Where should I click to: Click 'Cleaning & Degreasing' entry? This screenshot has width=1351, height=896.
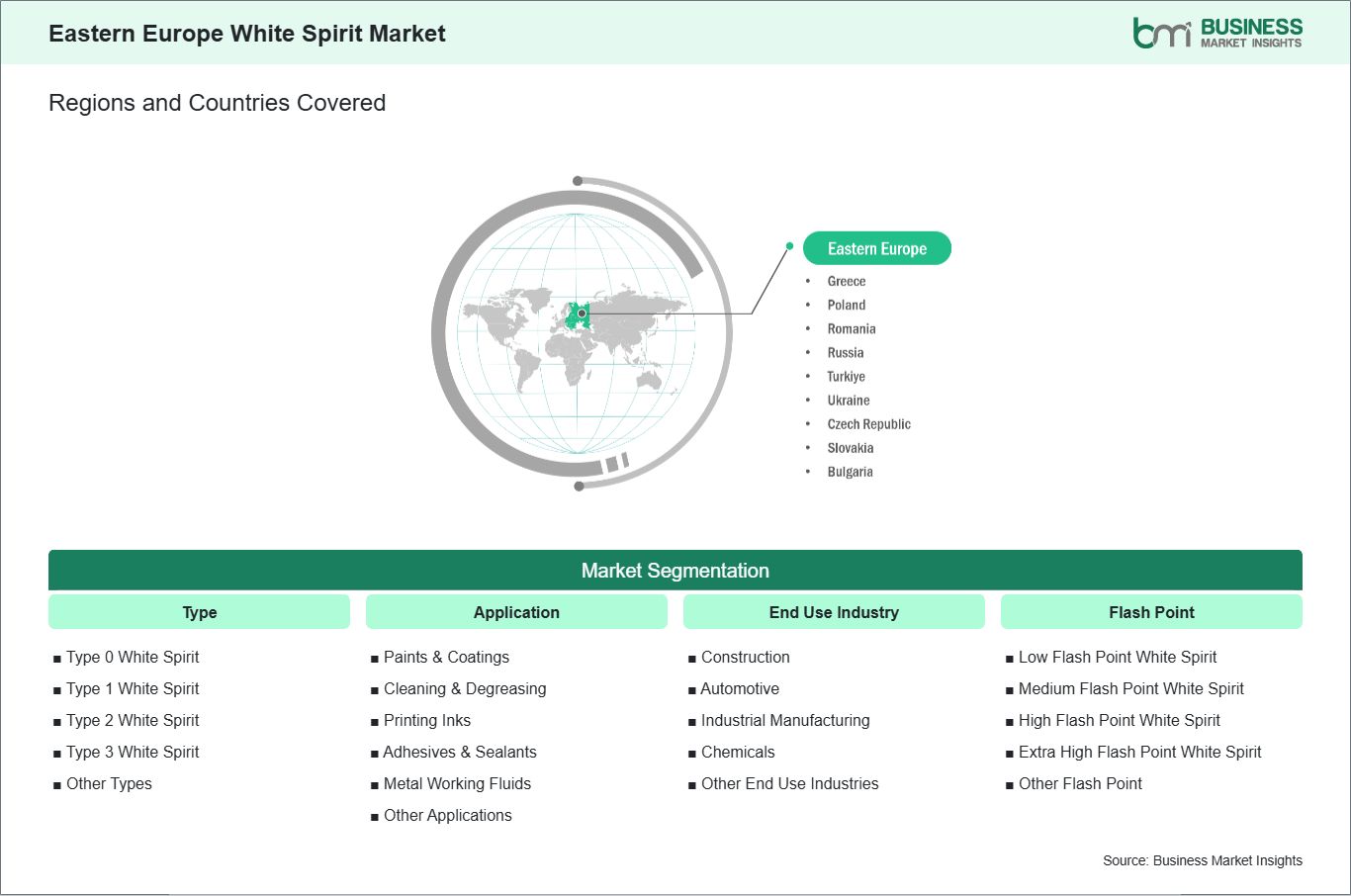(465, 688)
